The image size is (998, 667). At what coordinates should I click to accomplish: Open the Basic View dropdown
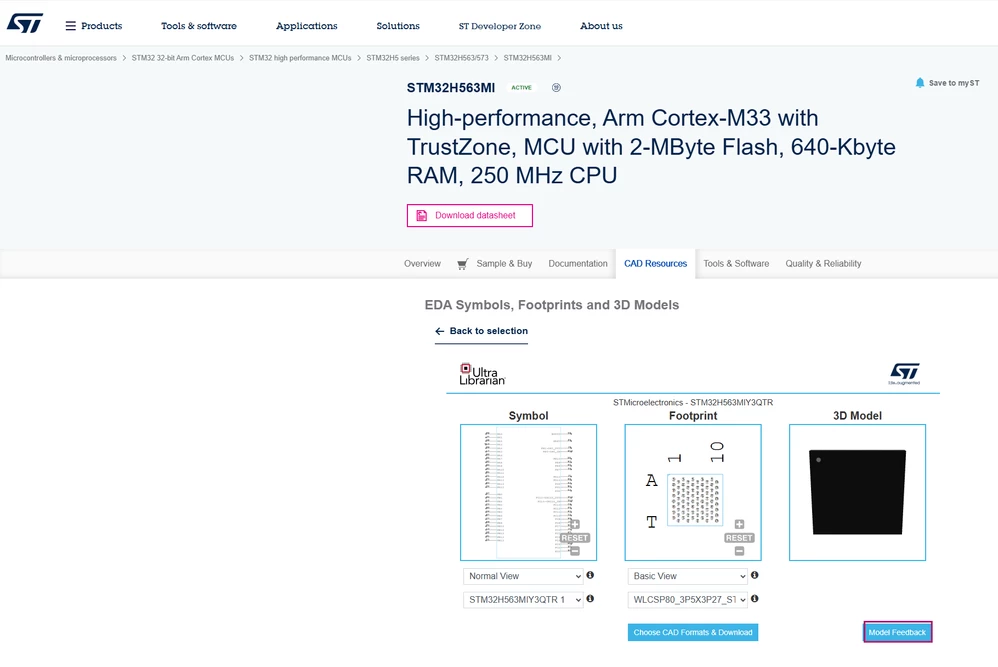[687, 576]
